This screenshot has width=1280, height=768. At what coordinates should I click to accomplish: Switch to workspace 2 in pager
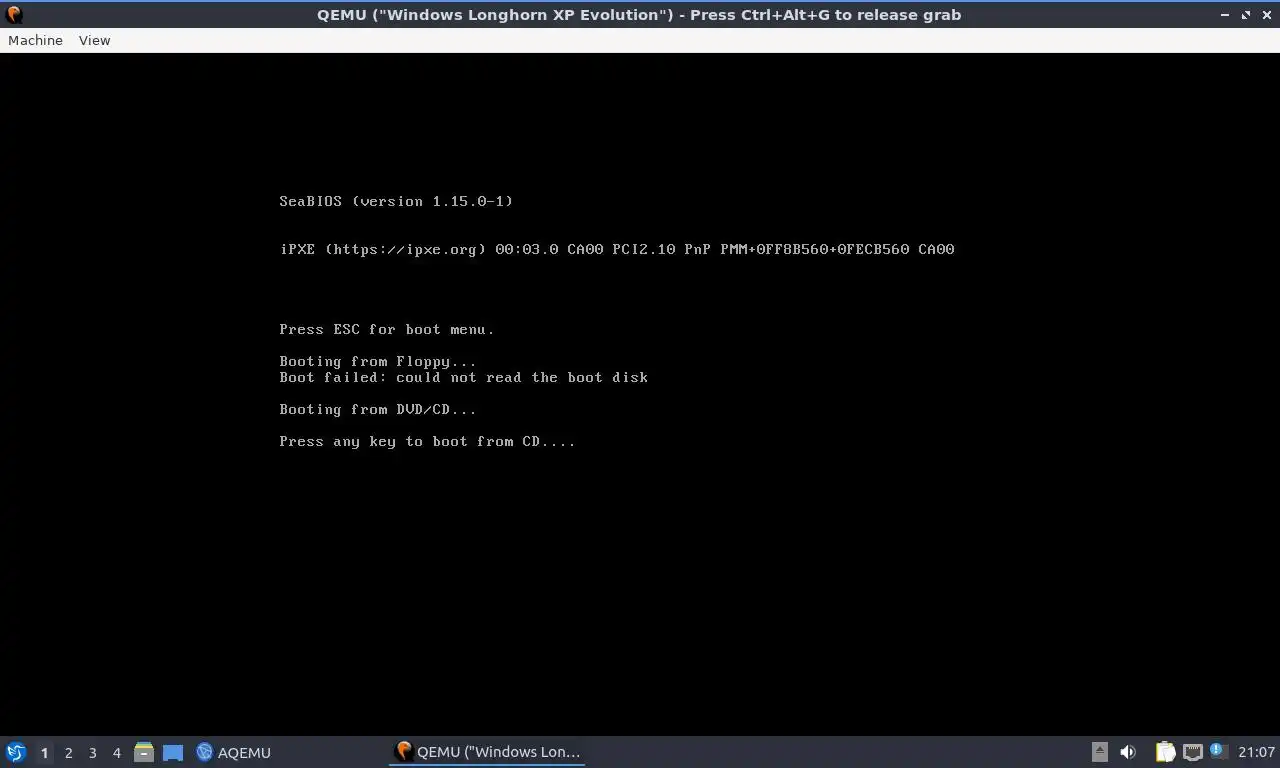[x=68, y=753]
